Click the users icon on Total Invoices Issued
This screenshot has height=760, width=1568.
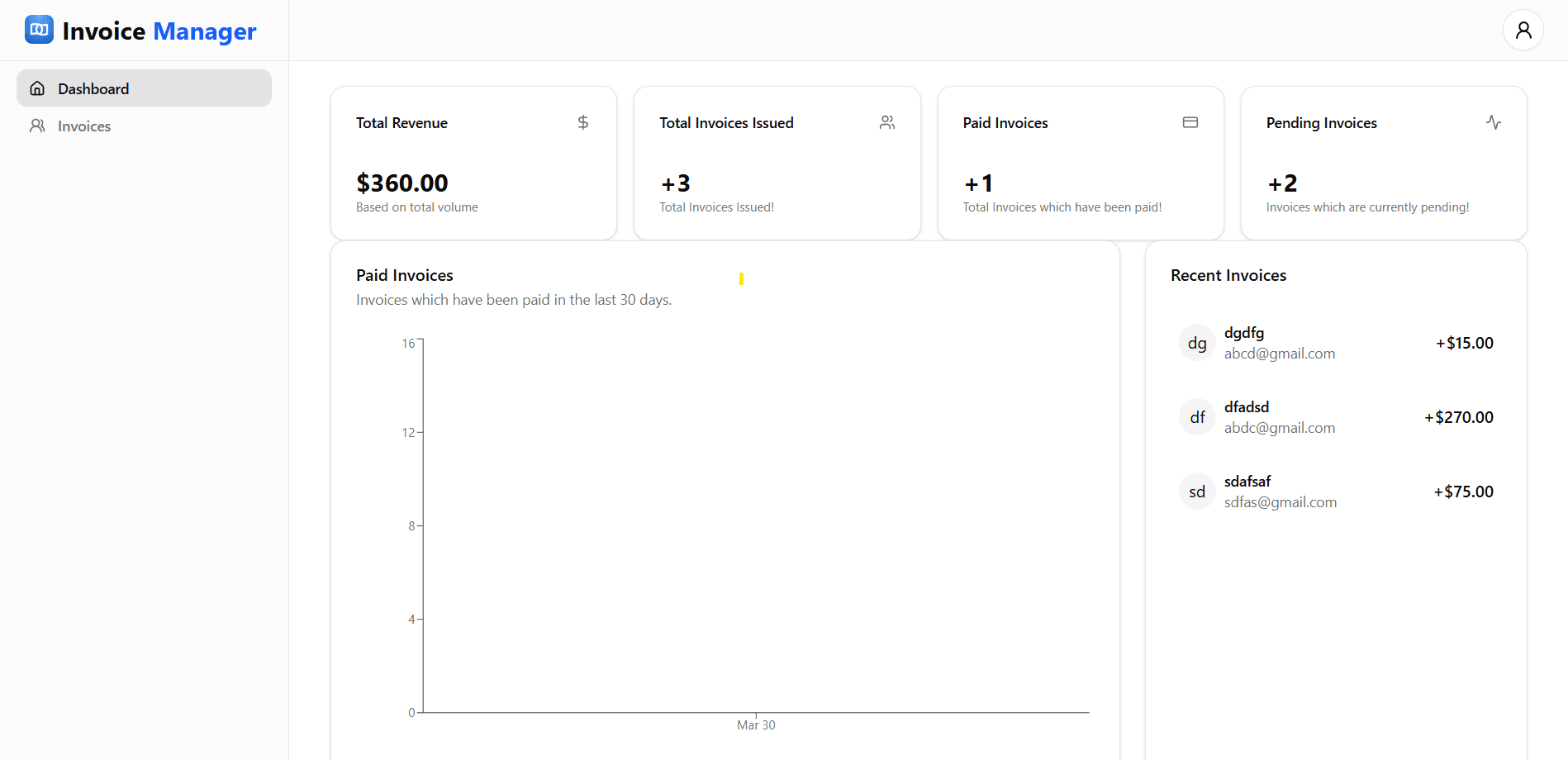tap(886, 122)
